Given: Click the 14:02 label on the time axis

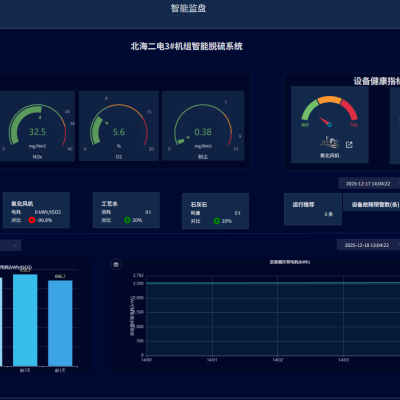Looking at the screenshot, I should (278, 360).
